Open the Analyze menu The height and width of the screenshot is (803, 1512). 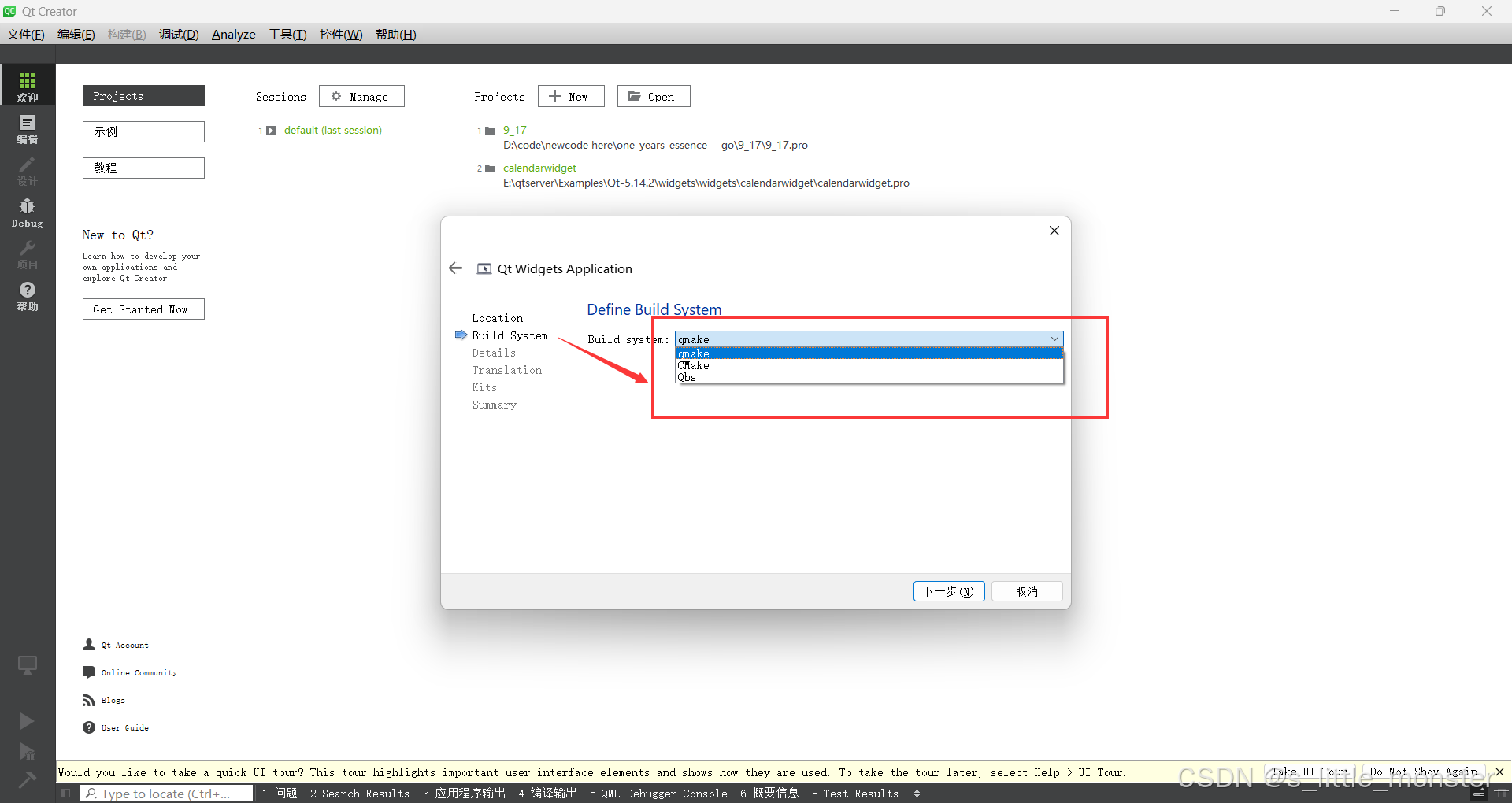point(234,35)
